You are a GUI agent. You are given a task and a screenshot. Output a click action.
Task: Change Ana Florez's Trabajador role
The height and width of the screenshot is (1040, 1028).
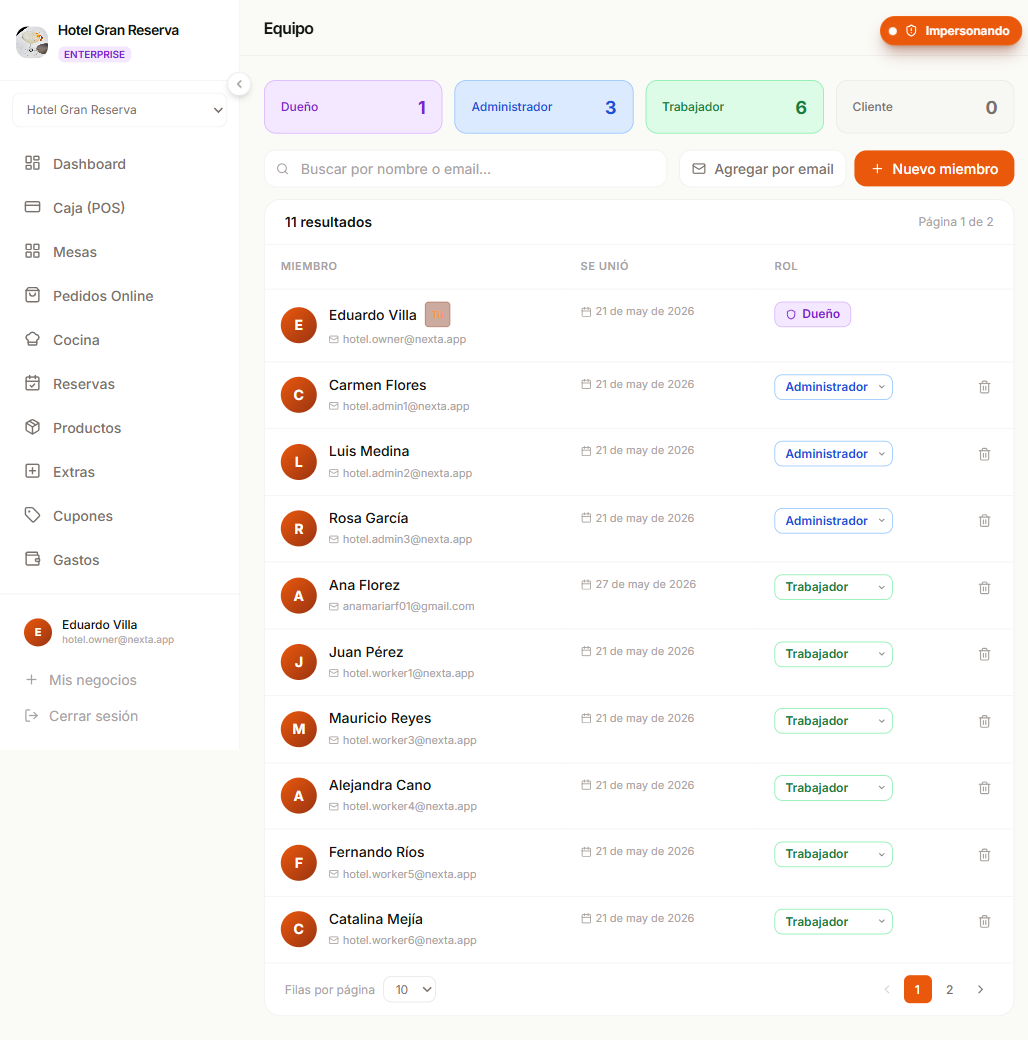point(833,587)
